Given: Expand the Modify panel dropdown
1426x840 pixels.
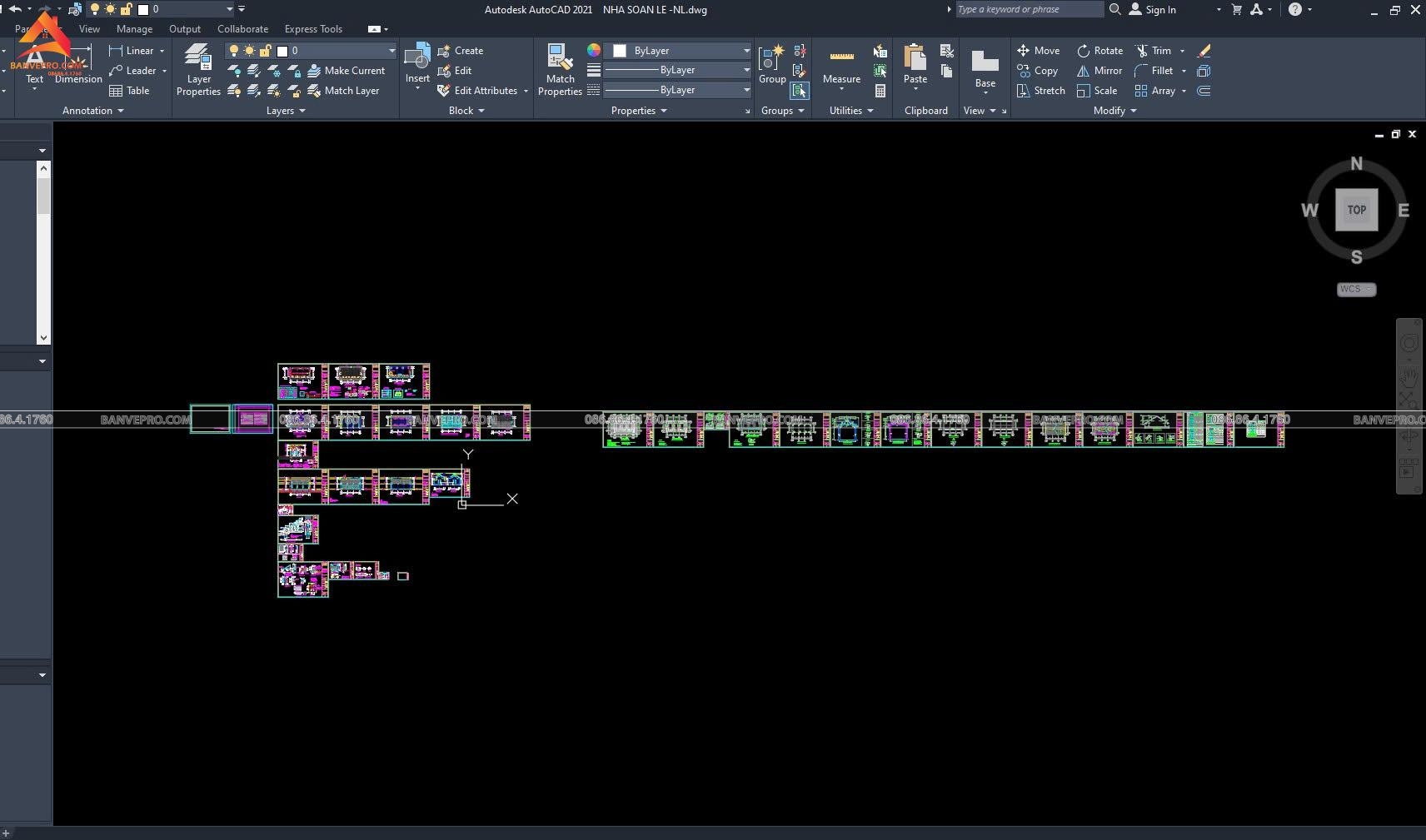Looking at the screenshot, I should tap(1114, 111).
